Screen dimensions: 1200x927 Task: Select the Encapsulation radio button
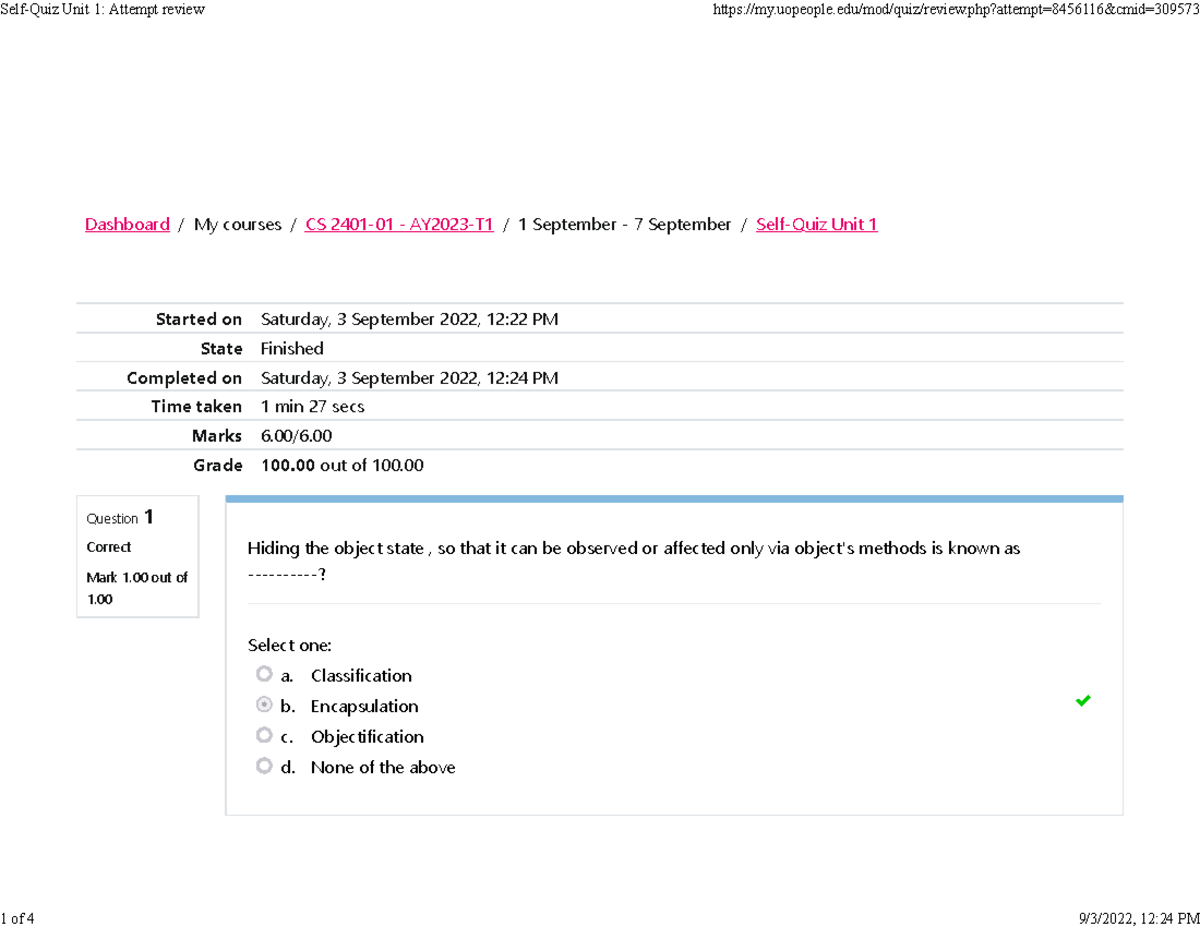click(264, 705)
